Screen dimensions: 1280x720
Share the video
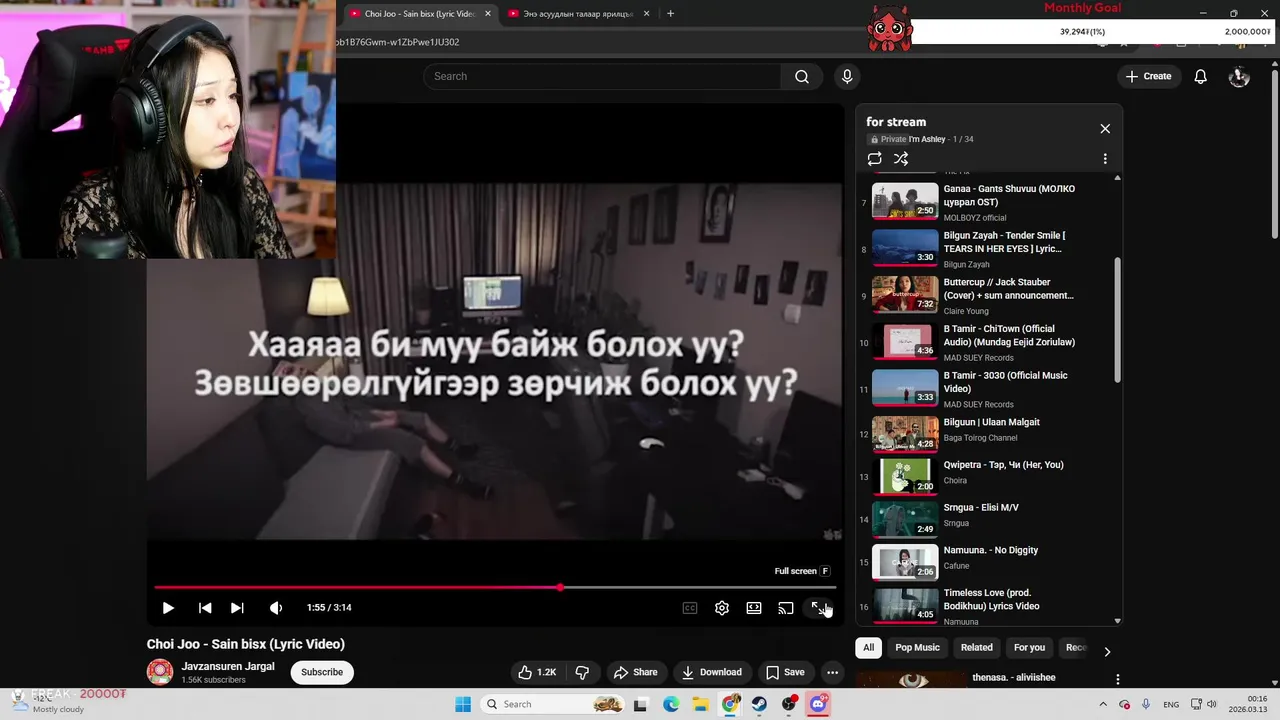(x=636, y=672)
